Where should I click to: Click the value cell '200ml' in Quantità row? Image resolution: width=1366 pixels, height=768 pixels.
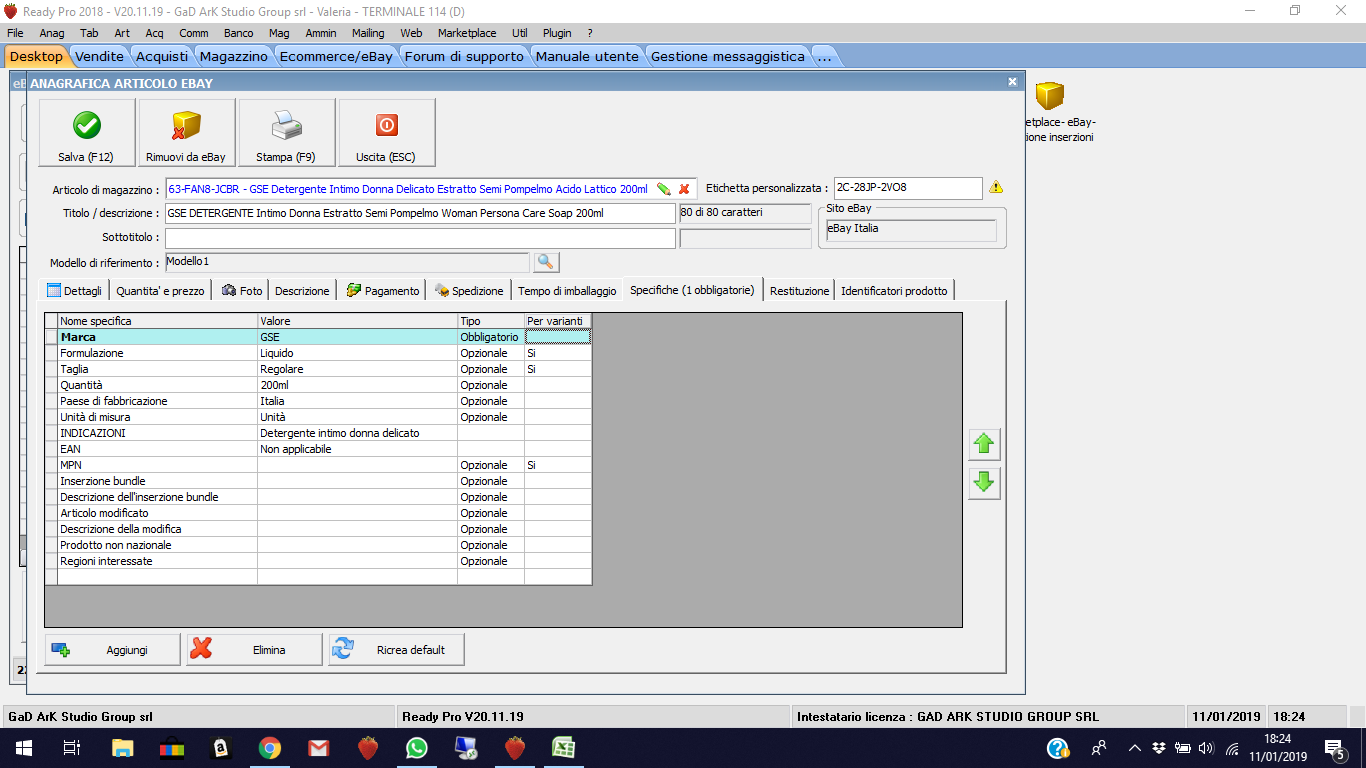pos(357,385)
